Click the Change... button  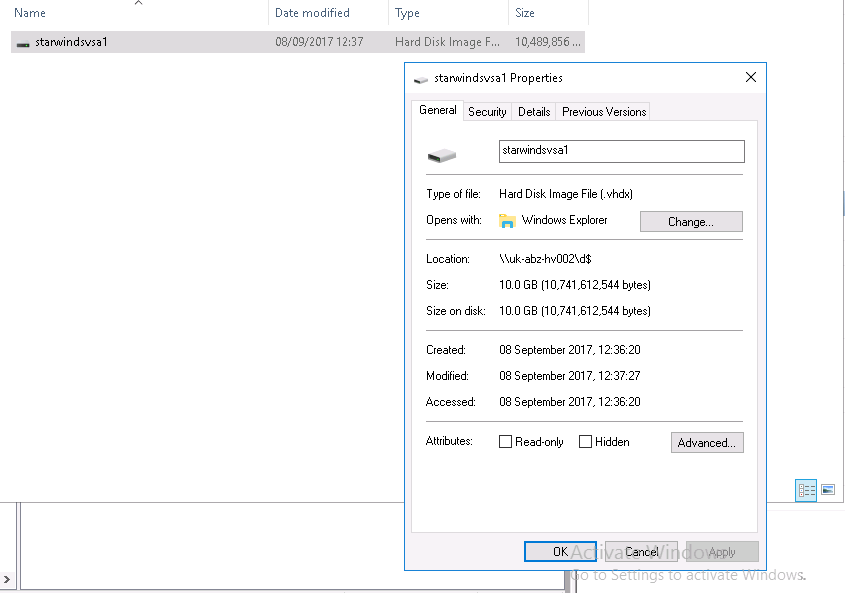tap(691, 222)
